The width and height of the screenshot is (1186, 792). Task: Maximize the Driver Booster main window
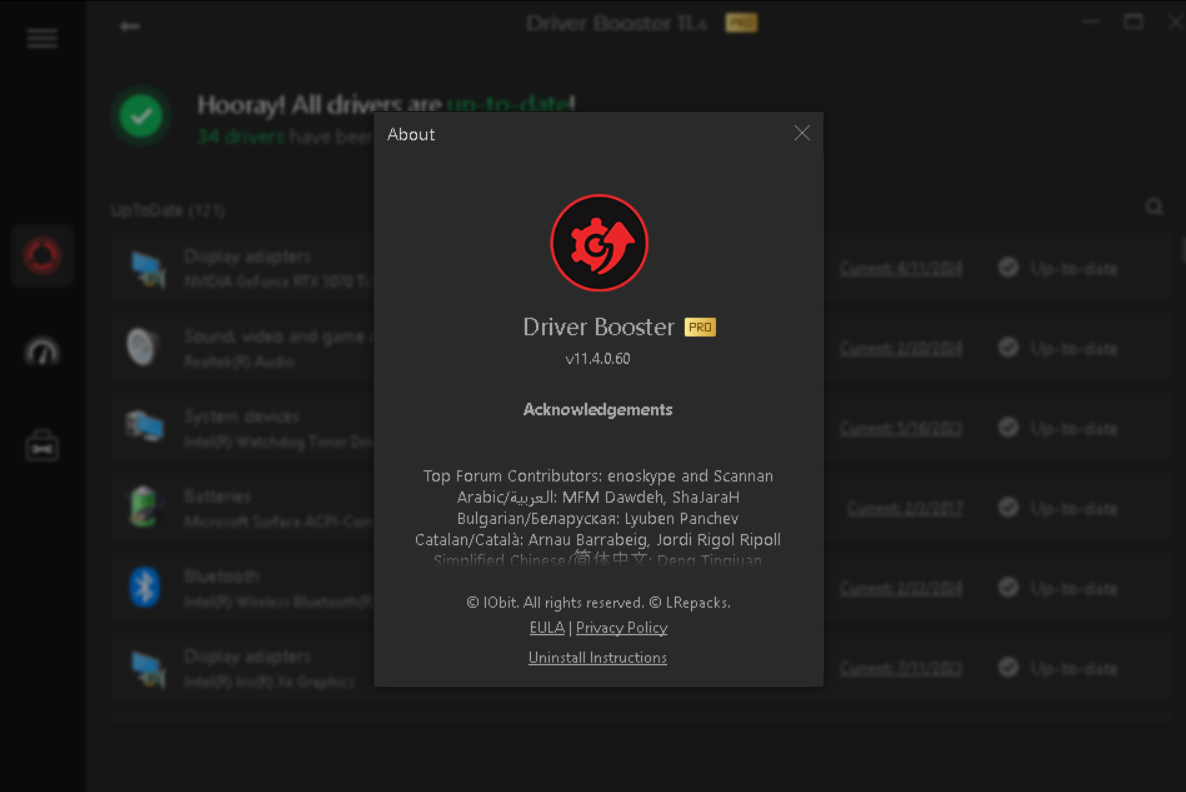pos(1133,22)
